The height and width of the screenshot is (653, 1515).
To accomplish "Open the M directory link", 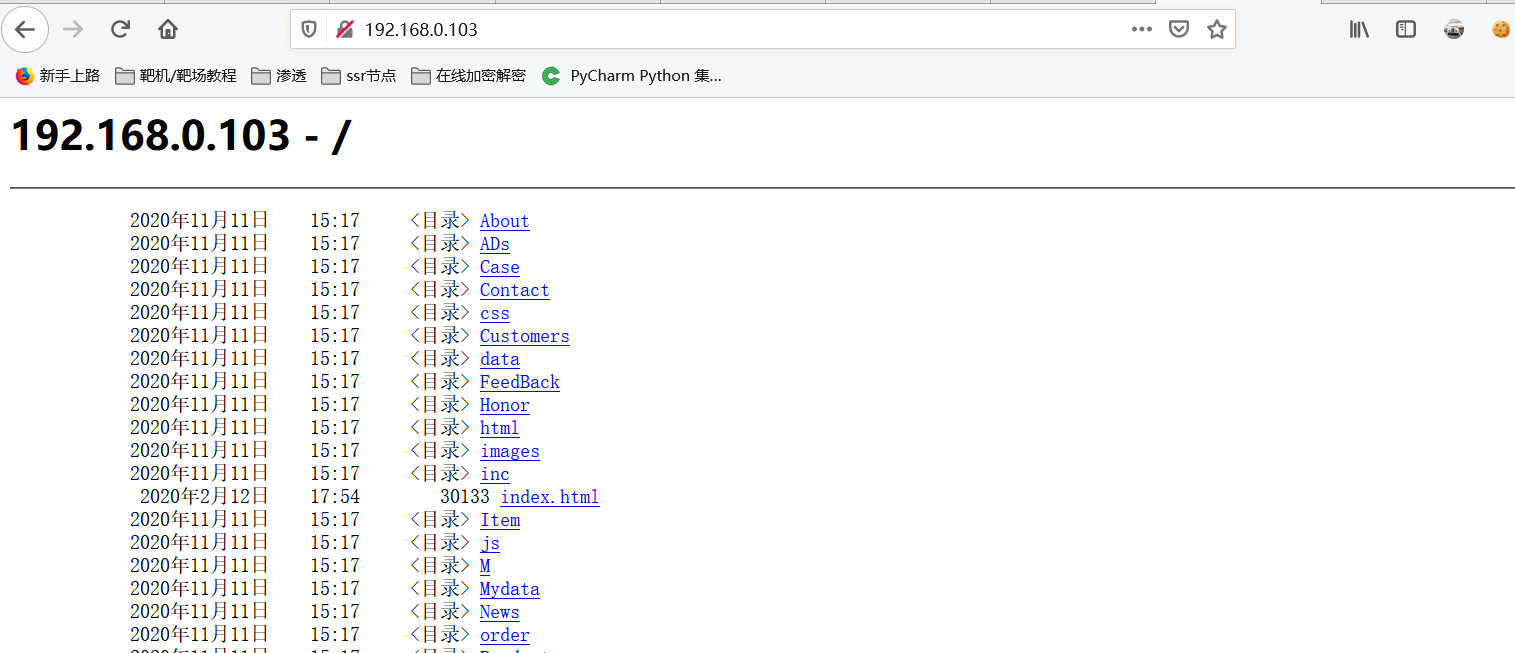I will 485,566.
